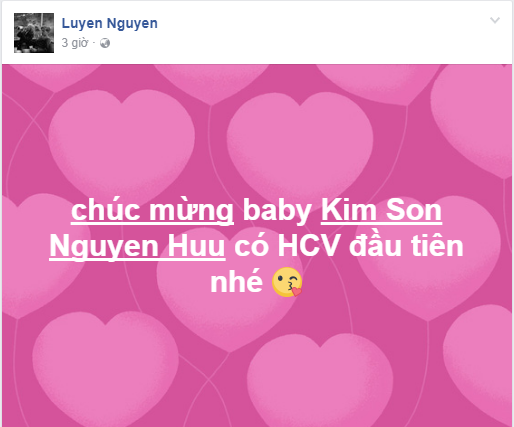
Task: Expand the post options chevron menu
Action: [495, 21]
